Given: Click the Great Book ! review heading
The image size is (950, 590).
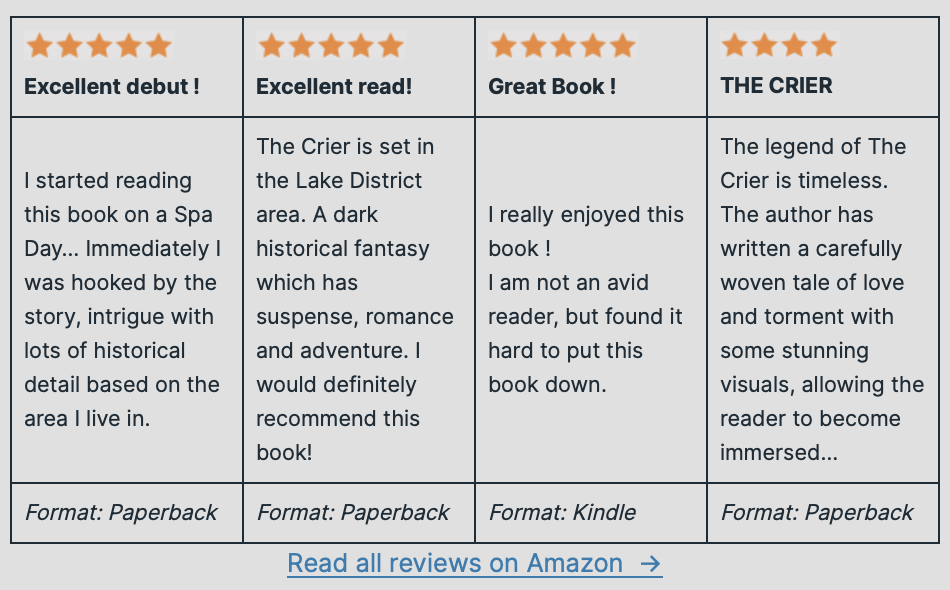Looking at the screenshot, I should pyautogui.click(x=552, y=87).
